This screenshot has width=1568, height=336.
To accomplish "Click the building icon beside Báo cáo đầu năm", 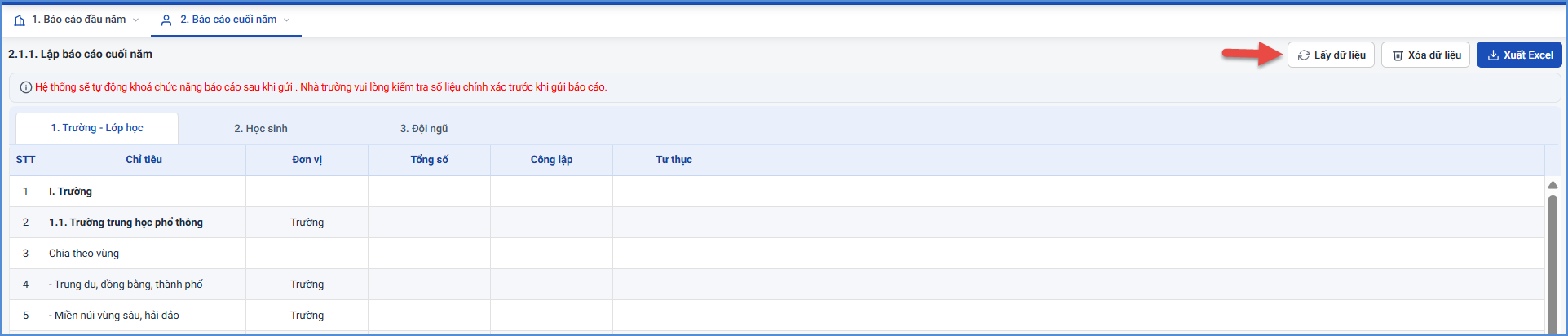I will tap(20, 20).
